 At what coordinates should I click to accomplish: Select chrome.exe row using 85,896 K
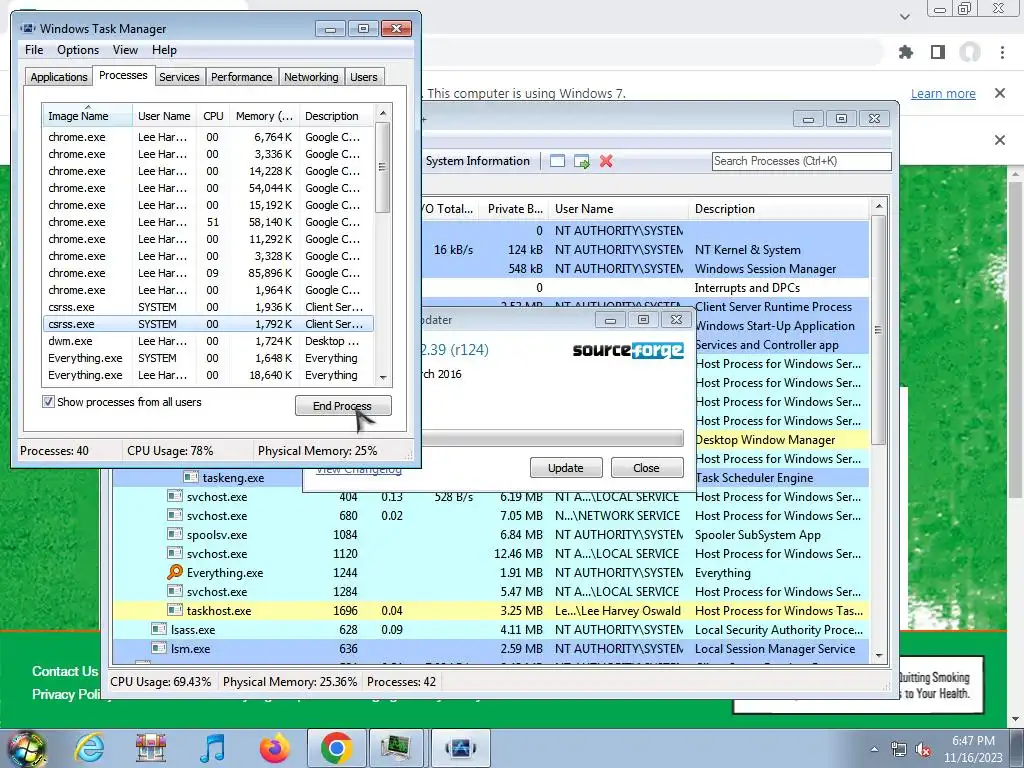tap(208, 273)
